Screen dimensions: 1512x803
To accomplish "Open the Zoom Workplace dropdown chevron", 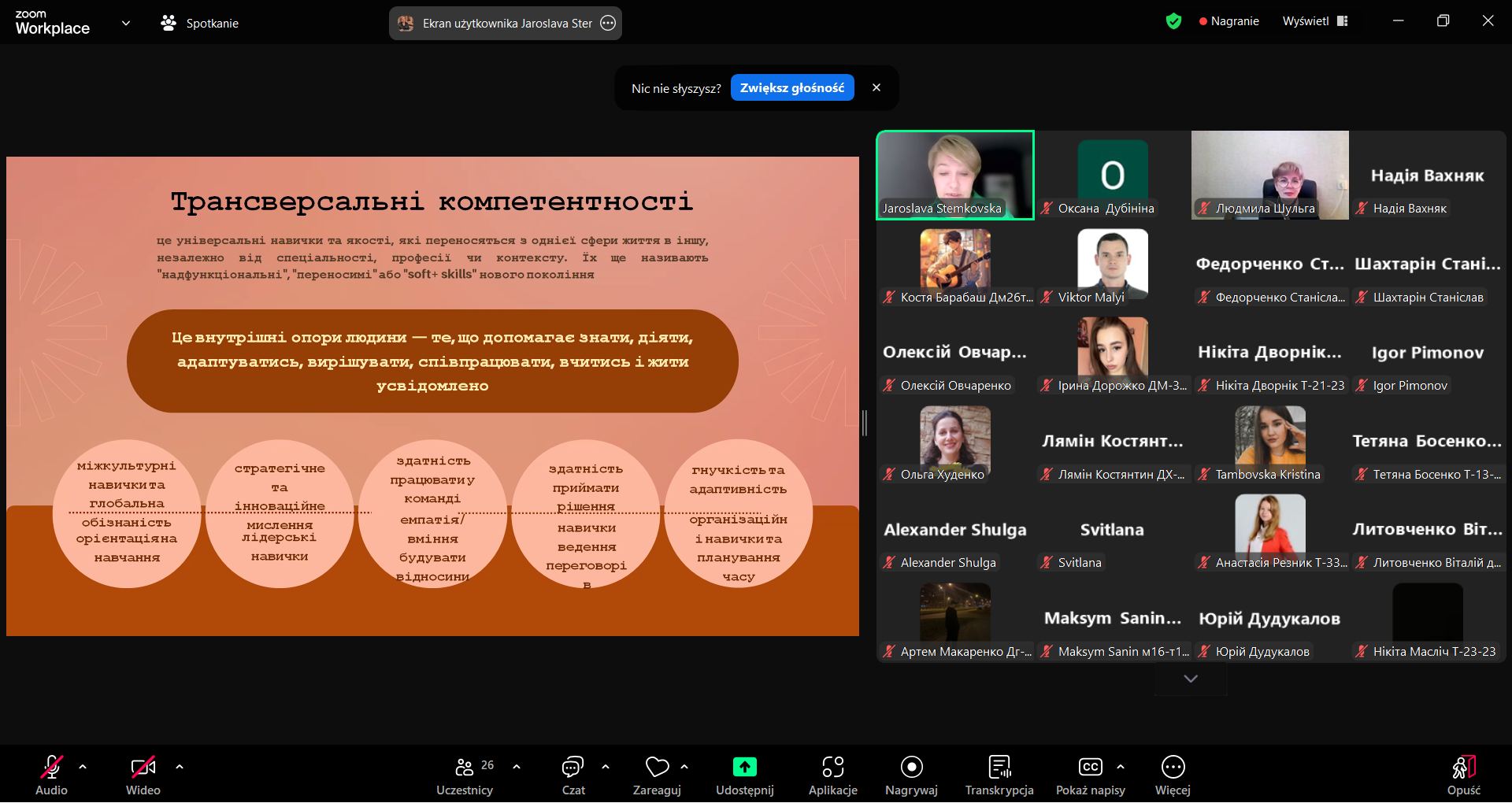I will click(x=126, y=24).
